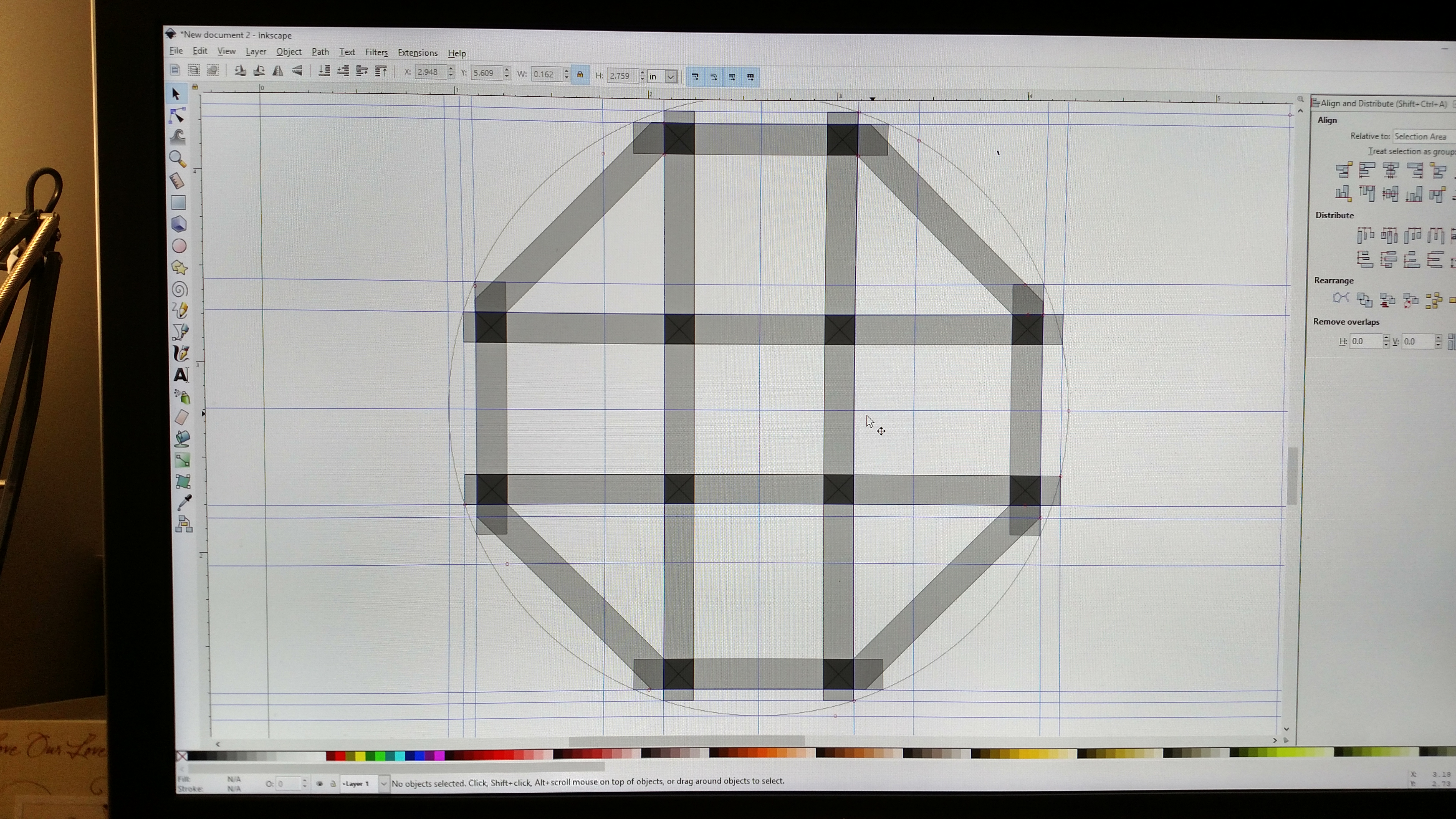
Task: Flip selection horizontally
Action: [278, 71]
